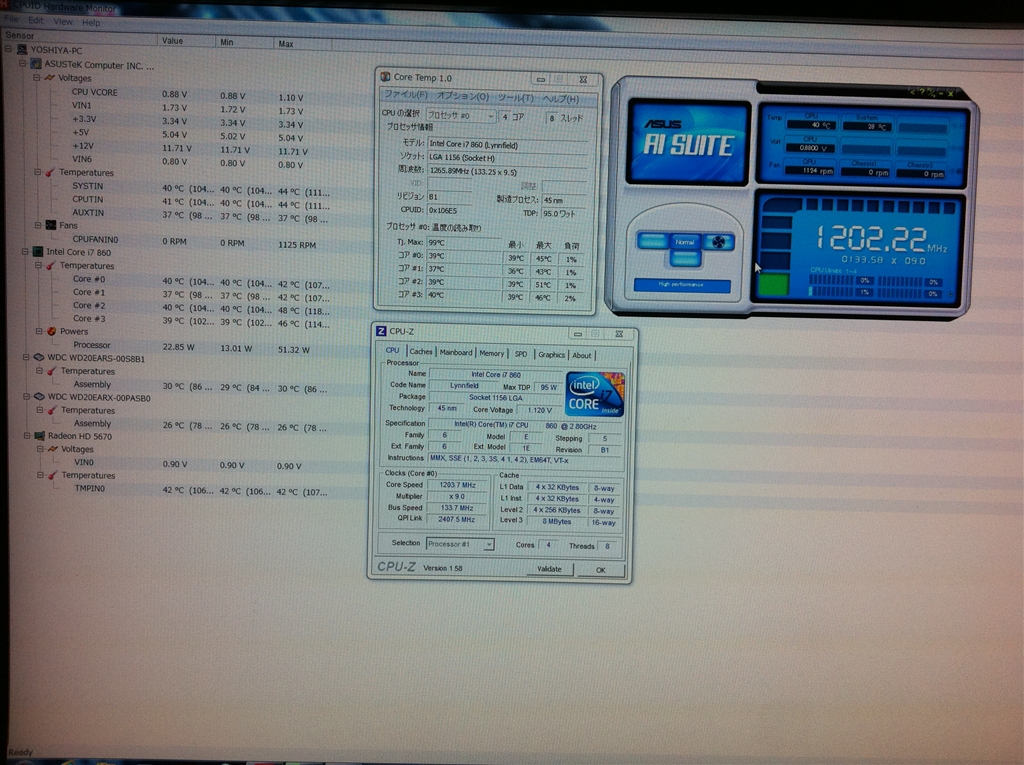Click the motherboard icon beside ASUSTeK Computer INC.
This screenshot has width=1024, height=765.
point(36,64)
